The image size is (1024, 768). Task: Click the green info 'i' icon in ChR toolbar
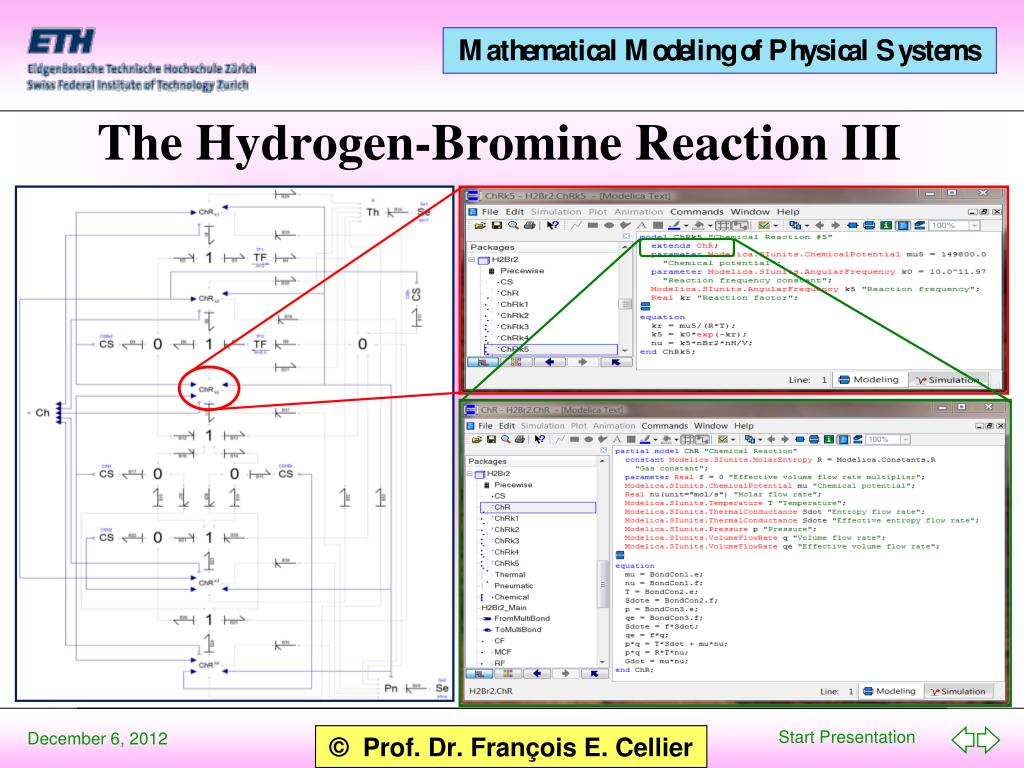coord(828,440)
